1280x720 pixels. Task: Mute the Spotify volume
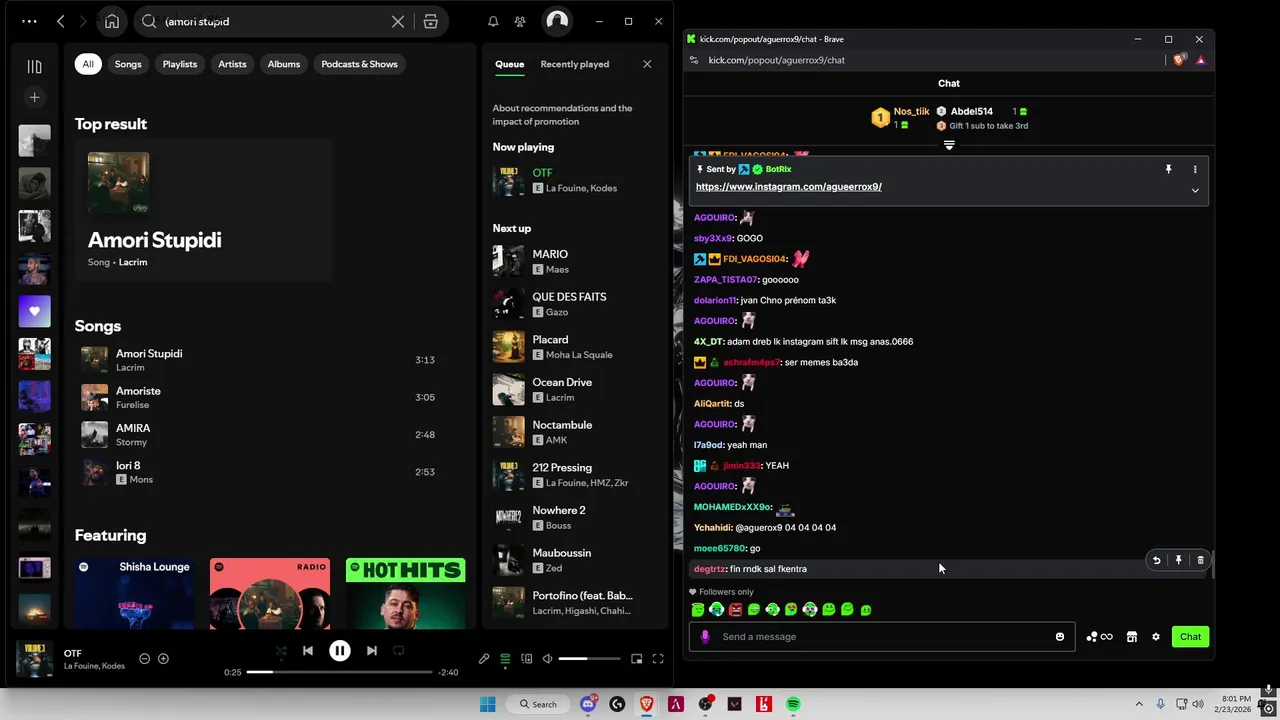pos(547,659)
